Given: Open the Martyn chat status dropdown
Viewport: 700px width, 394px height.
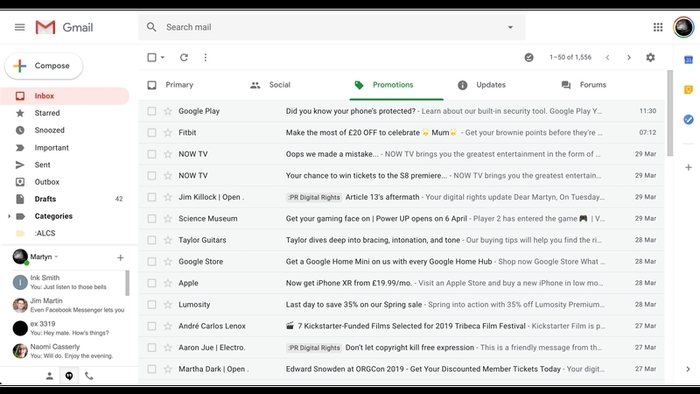Looking at the screenshot, I should click(x=56, y=257).
